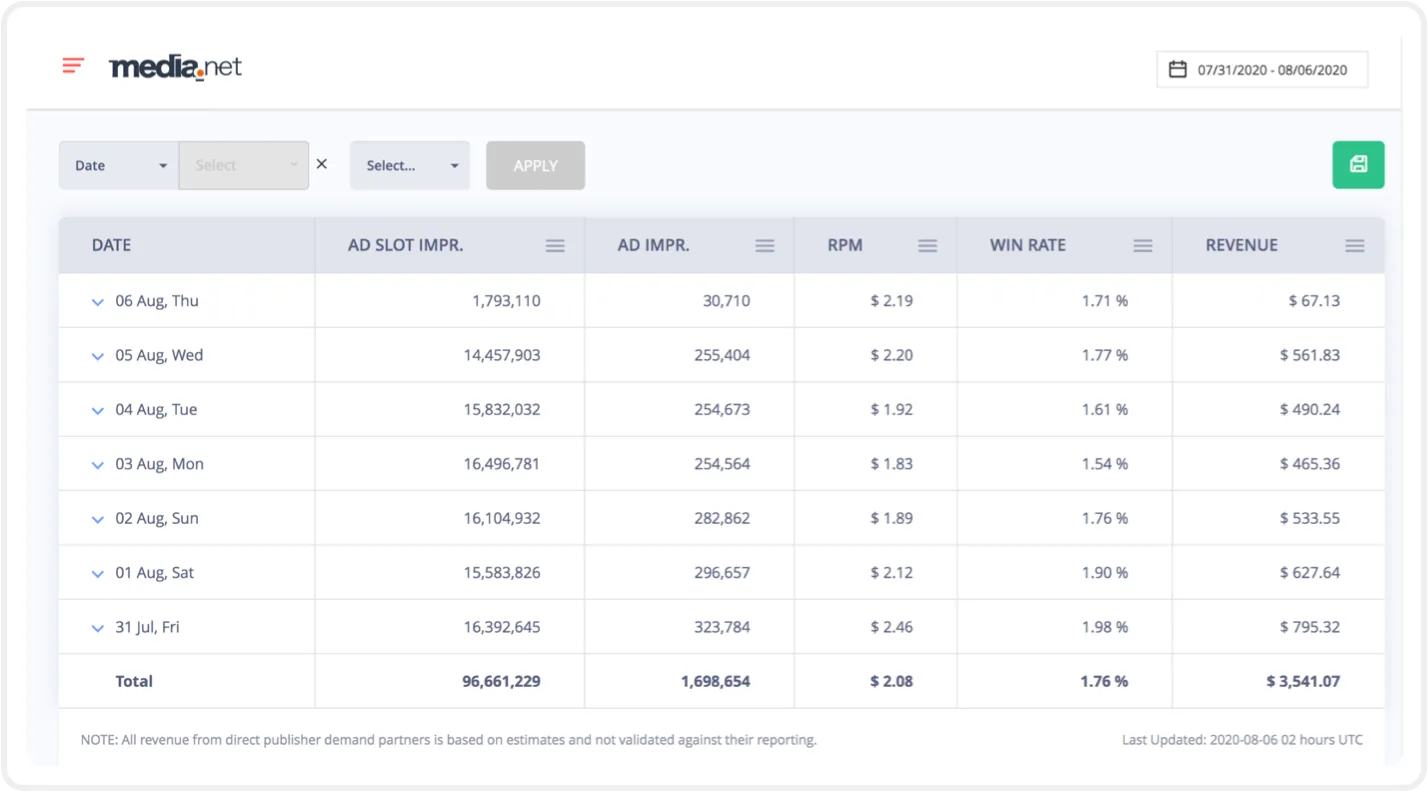Image resolution: width=1428 pixels, height=792 pixels.
Task: Open Win Rate column menu icon
Action: (1143, 246)
